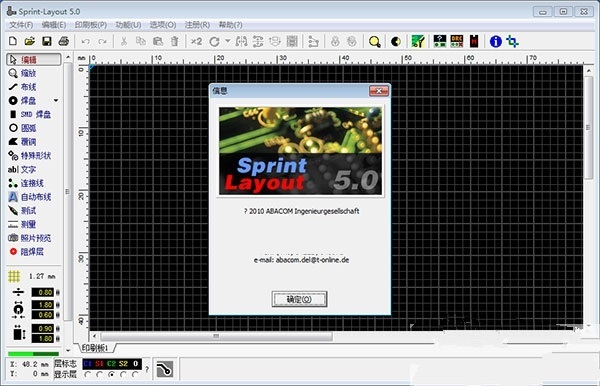Save the layout with the floppy disk icon

47,41
